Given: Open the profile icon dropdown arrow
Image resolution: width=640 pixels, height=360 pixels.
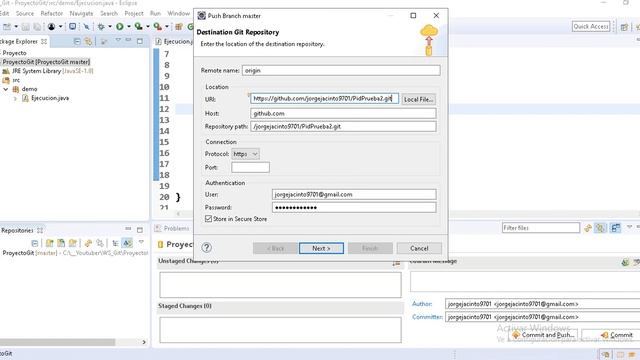Looking at the screenshot, I should point(60,27).
